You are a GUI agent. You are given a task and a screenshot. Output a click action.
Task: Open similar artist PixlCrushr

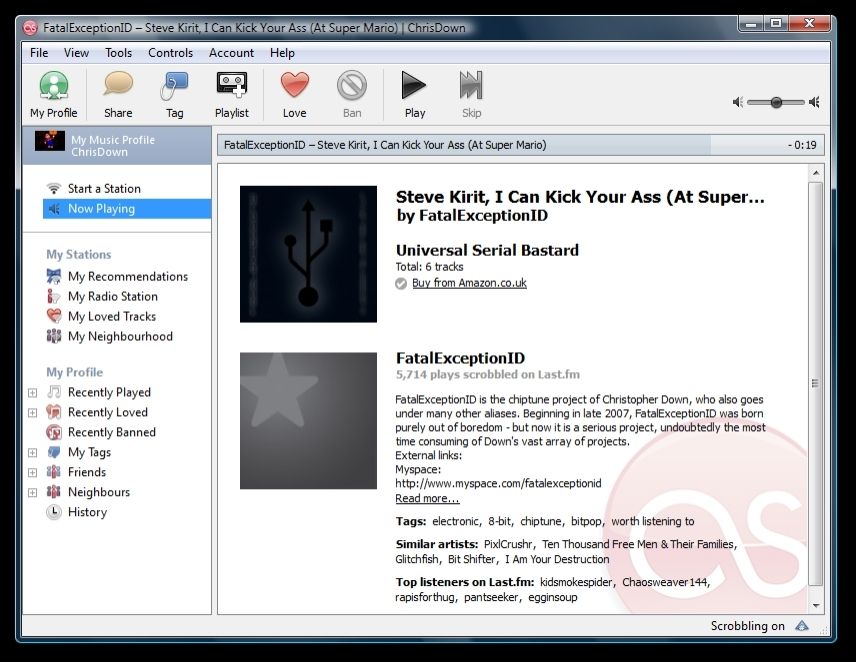click(x=508, y=544)
